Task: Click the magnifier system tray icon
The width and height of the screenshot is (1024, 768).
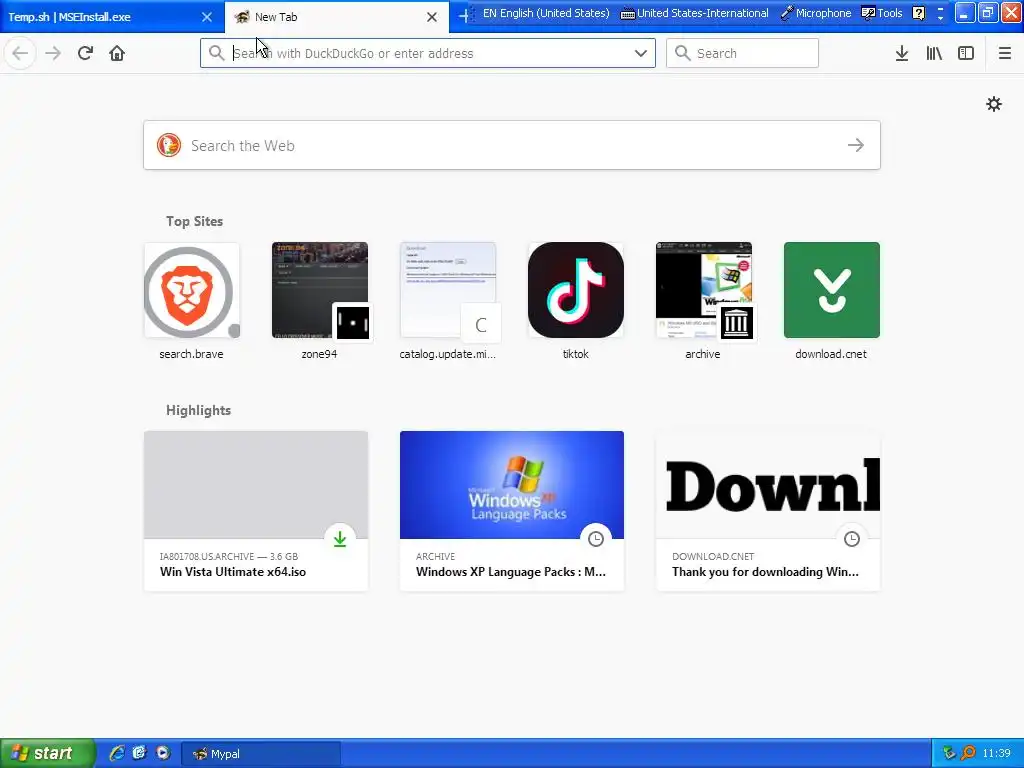Action: [x=968, y=753]
